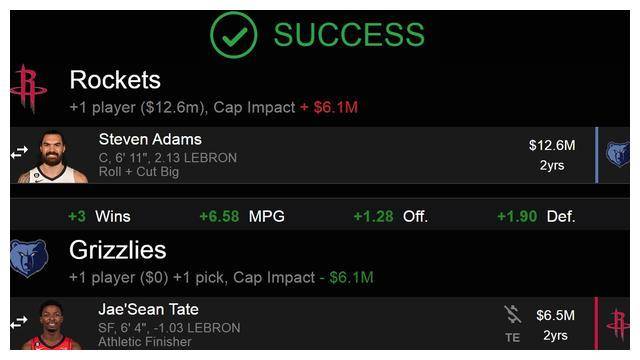Click the Grizzlies bear logo in header
Image resolution: width=640 pixels, height=360 pixels.
[x=29, y=258]
